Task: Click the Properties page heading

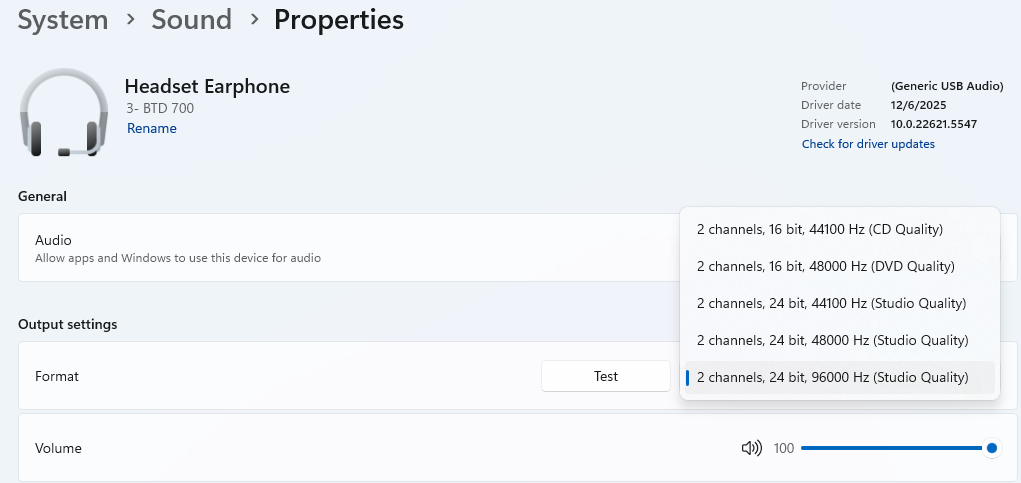Action: [x=339, y=19]
